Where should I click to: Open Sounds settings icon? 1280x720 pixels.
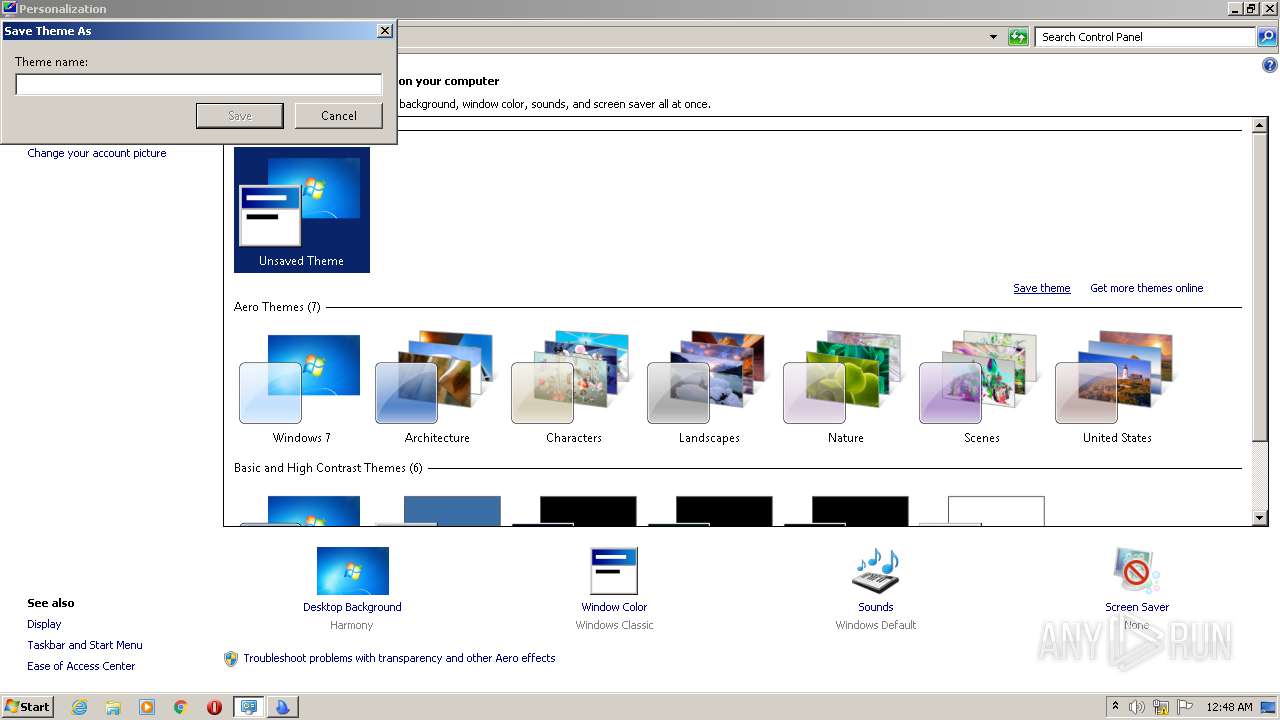(875, 571)
